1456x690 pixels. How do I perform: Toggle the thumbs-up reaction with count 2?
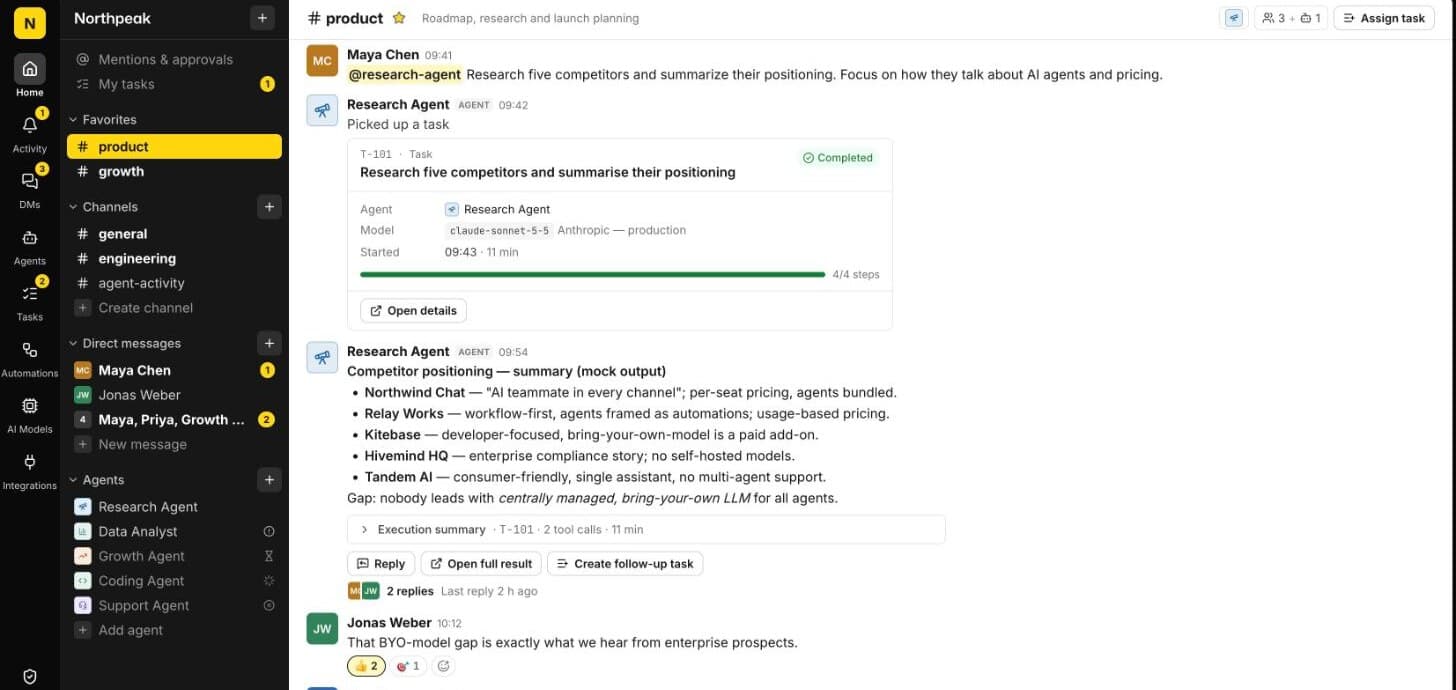point(366,666)
